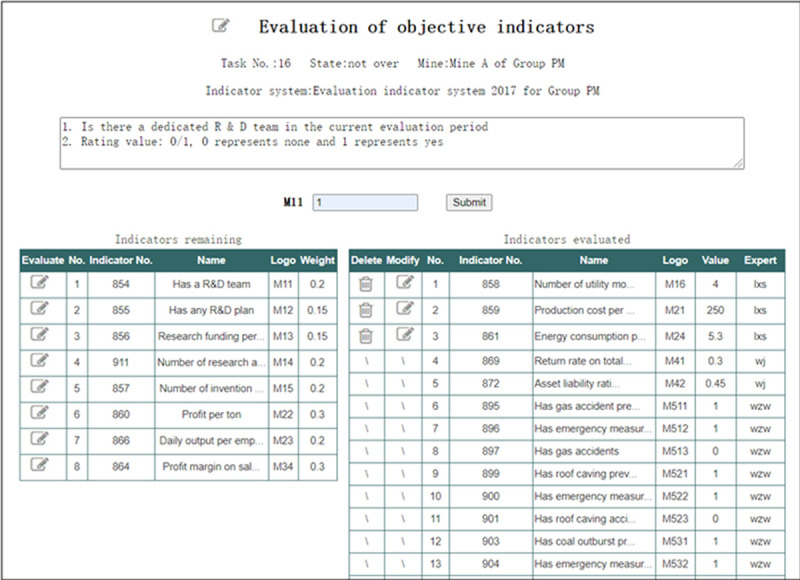Modify the evaluated indicator M21
Viewport: 800px width, 580px height.
click(x=404, y=309)
